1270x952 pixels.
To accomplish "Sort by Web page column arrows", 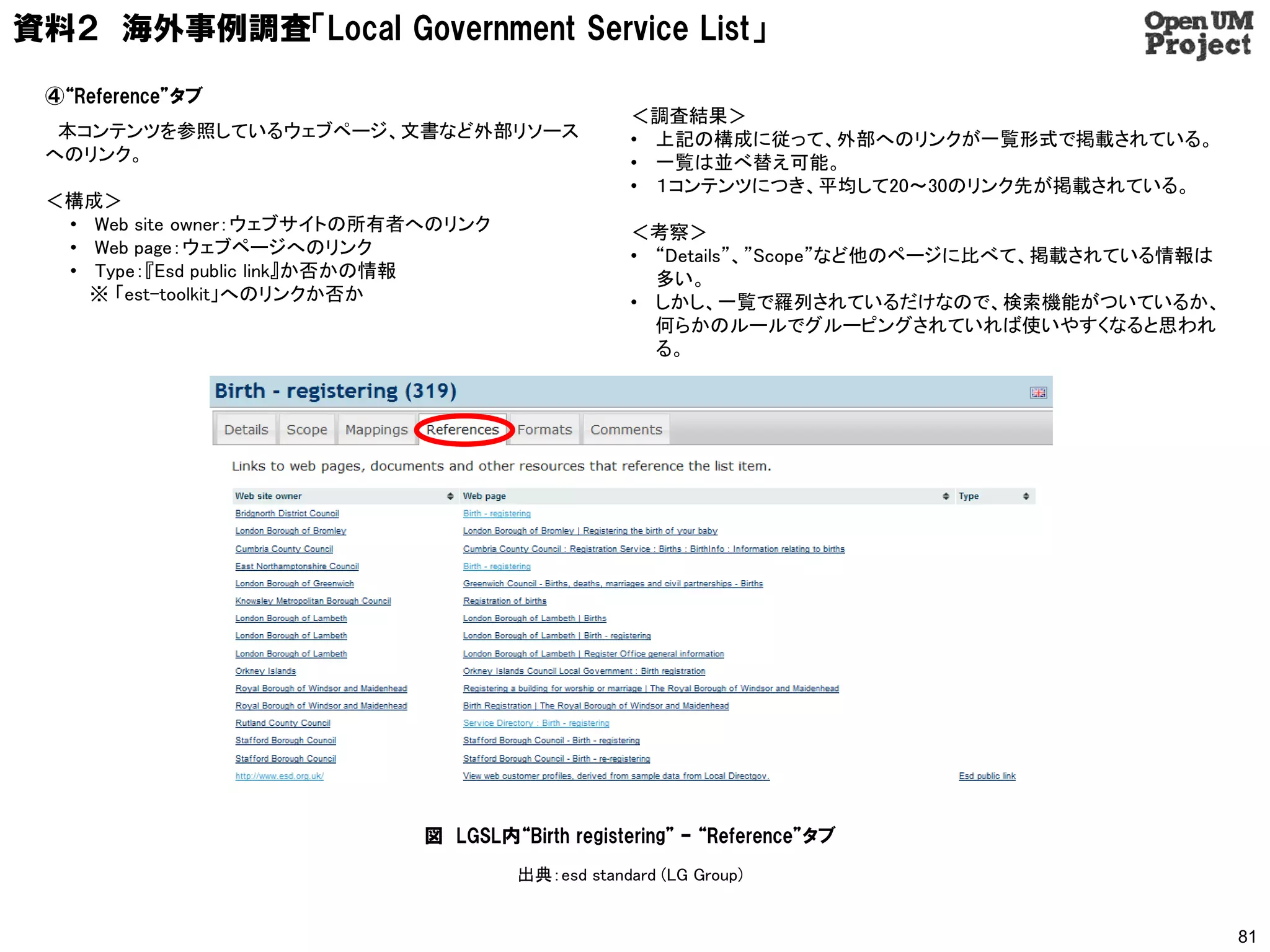I will 946,496.
